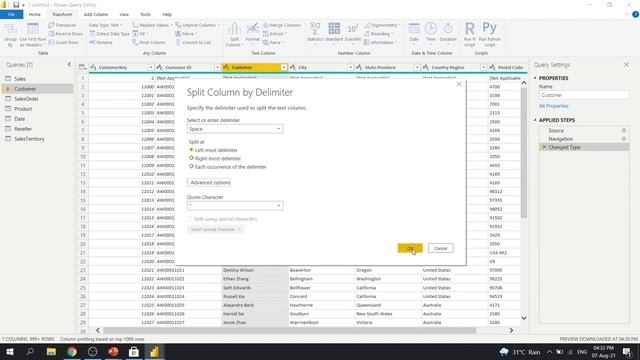Switch to the Add Column tab

pyautogui.click(x=96, y=14)
